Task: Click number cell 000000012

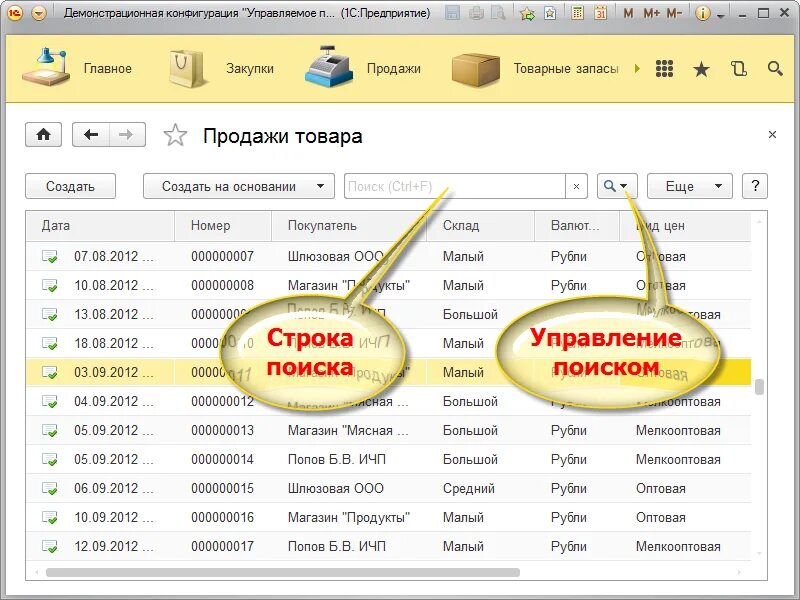Action: (222, 402)
